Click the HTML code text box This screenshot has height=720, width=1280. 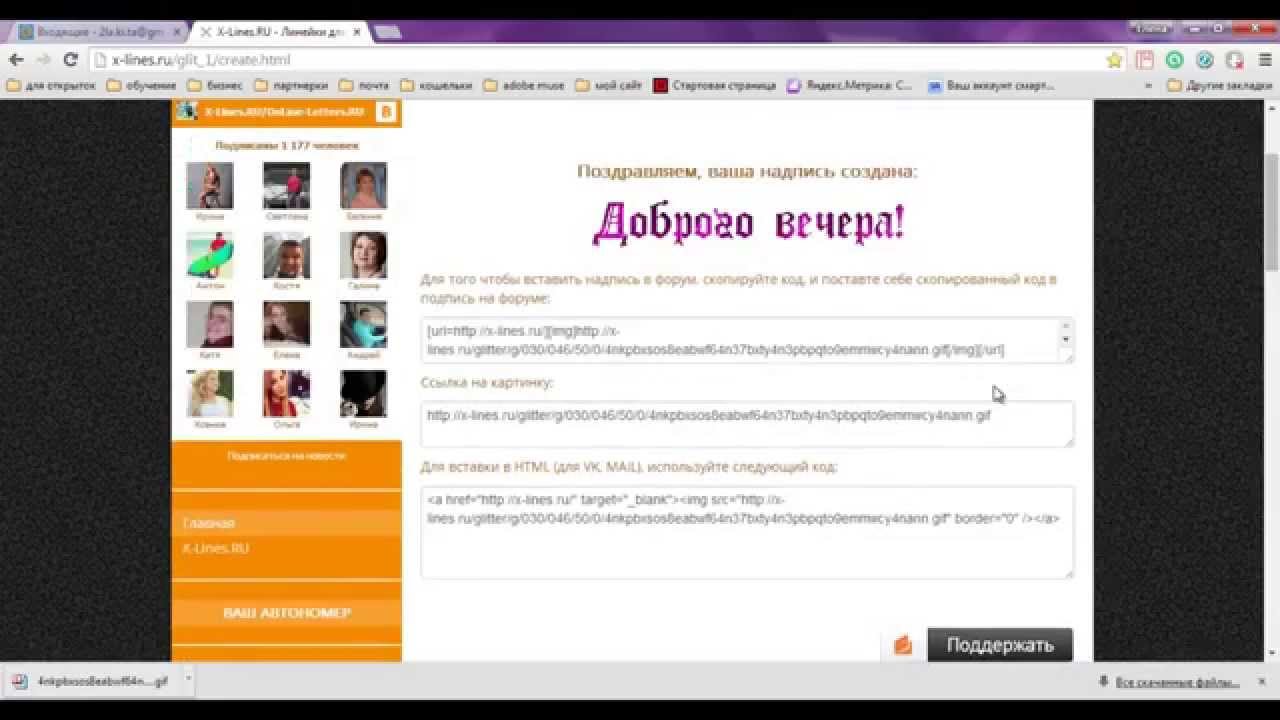click(x=747, y=532)
